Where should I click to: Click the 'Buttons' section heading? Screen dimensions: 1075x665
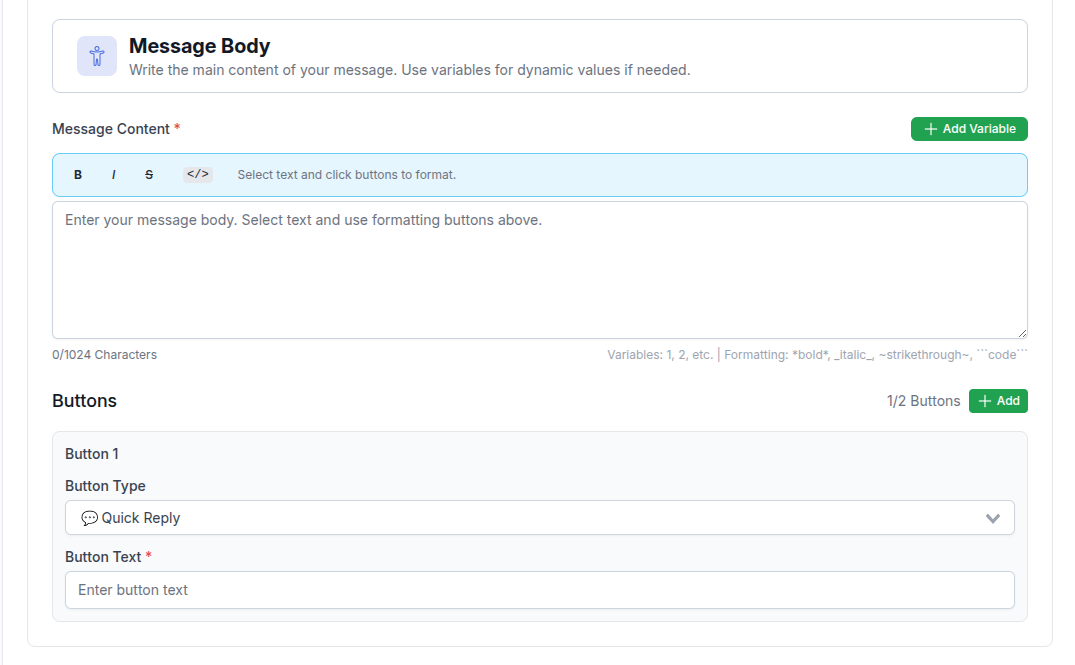pyautogui.click(x=84, y=400)
